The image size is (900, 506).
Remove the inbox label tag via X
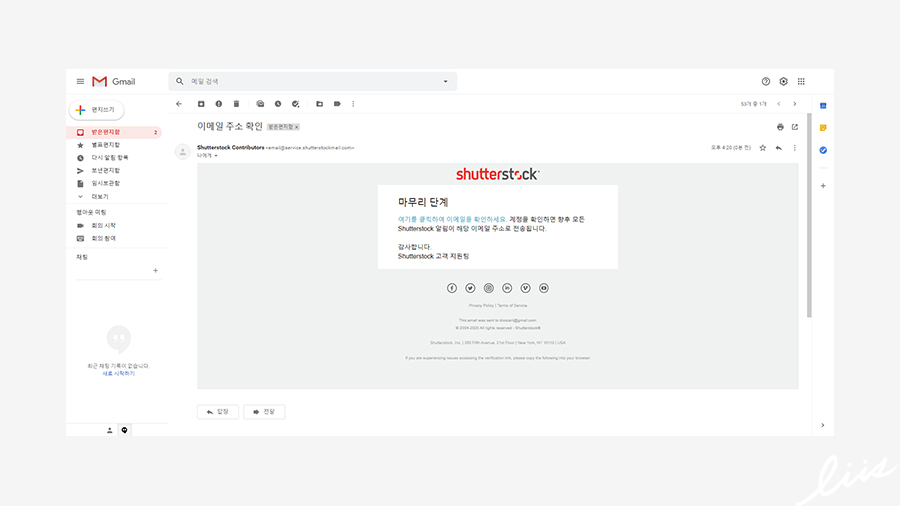pos(297,127)
